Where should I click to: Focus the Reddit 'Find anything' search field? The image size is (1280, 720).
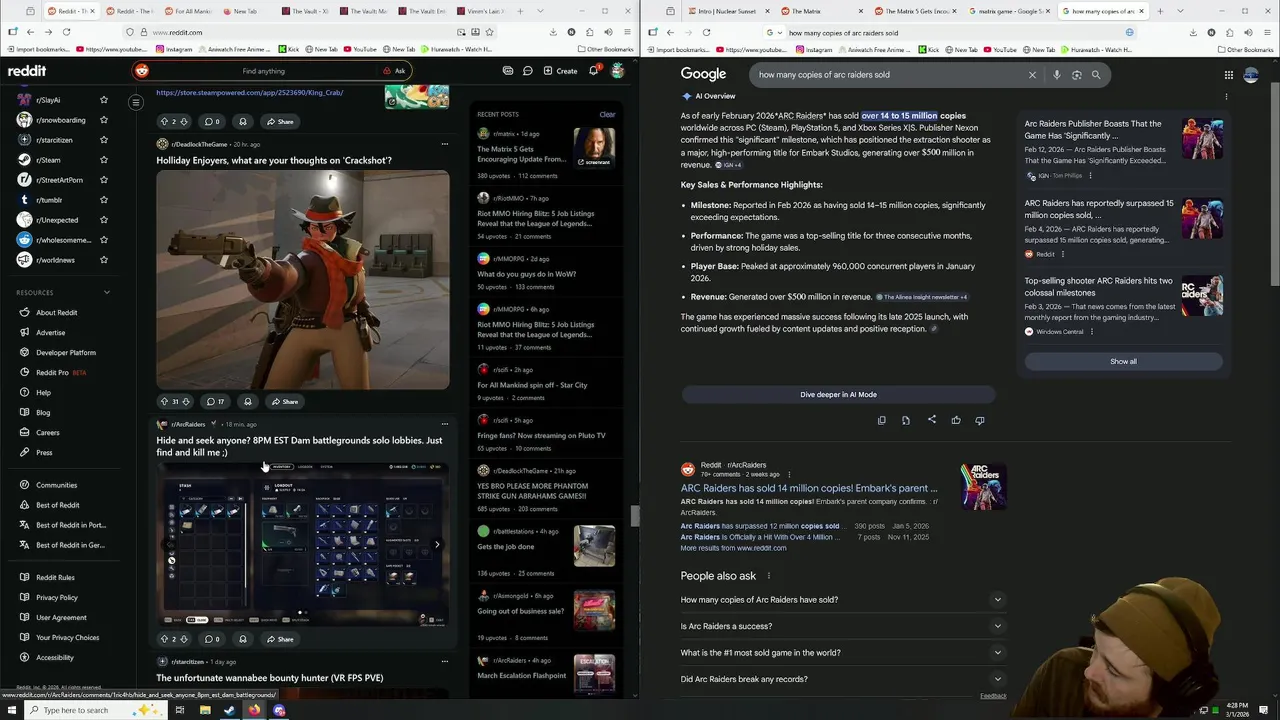pyautogui.click(x=264, y=71)
